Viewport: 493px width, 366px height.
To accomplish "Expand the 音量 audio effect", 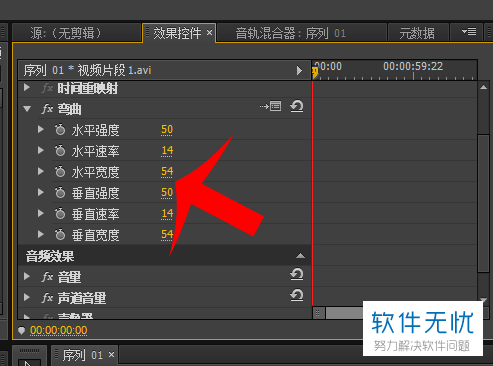I will click(27, 276).
